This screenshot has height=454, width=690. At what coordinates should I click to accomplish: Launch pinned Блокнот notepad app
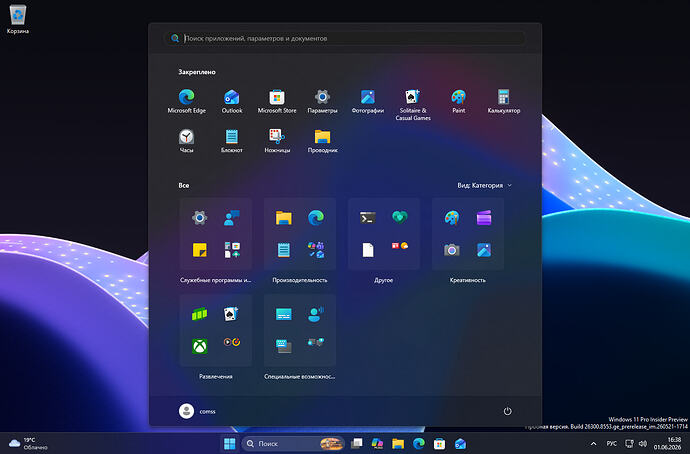(x=232, y=141)
